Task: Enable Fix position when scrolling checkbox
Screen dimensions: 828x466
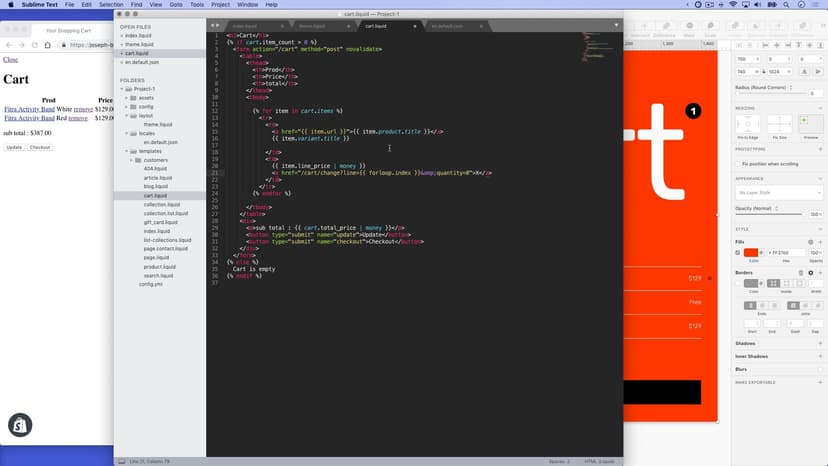Action: point(738,163)
